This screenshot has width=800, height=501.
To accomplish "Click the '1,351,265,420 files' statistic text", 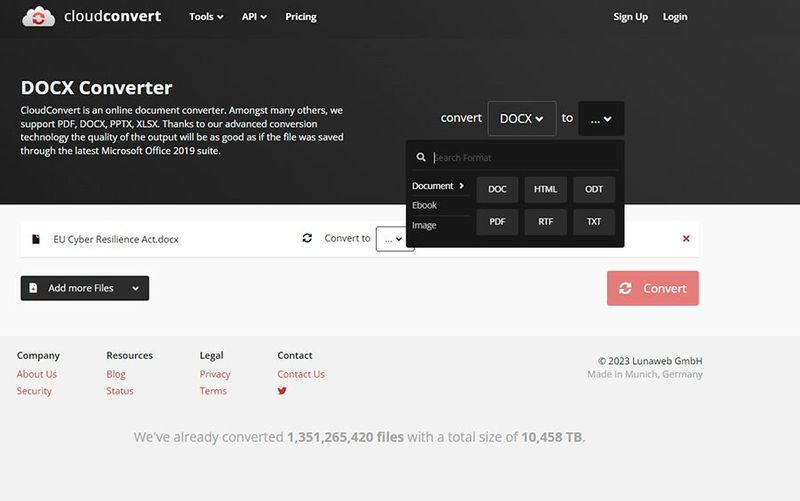I will (x=345, y=437).
